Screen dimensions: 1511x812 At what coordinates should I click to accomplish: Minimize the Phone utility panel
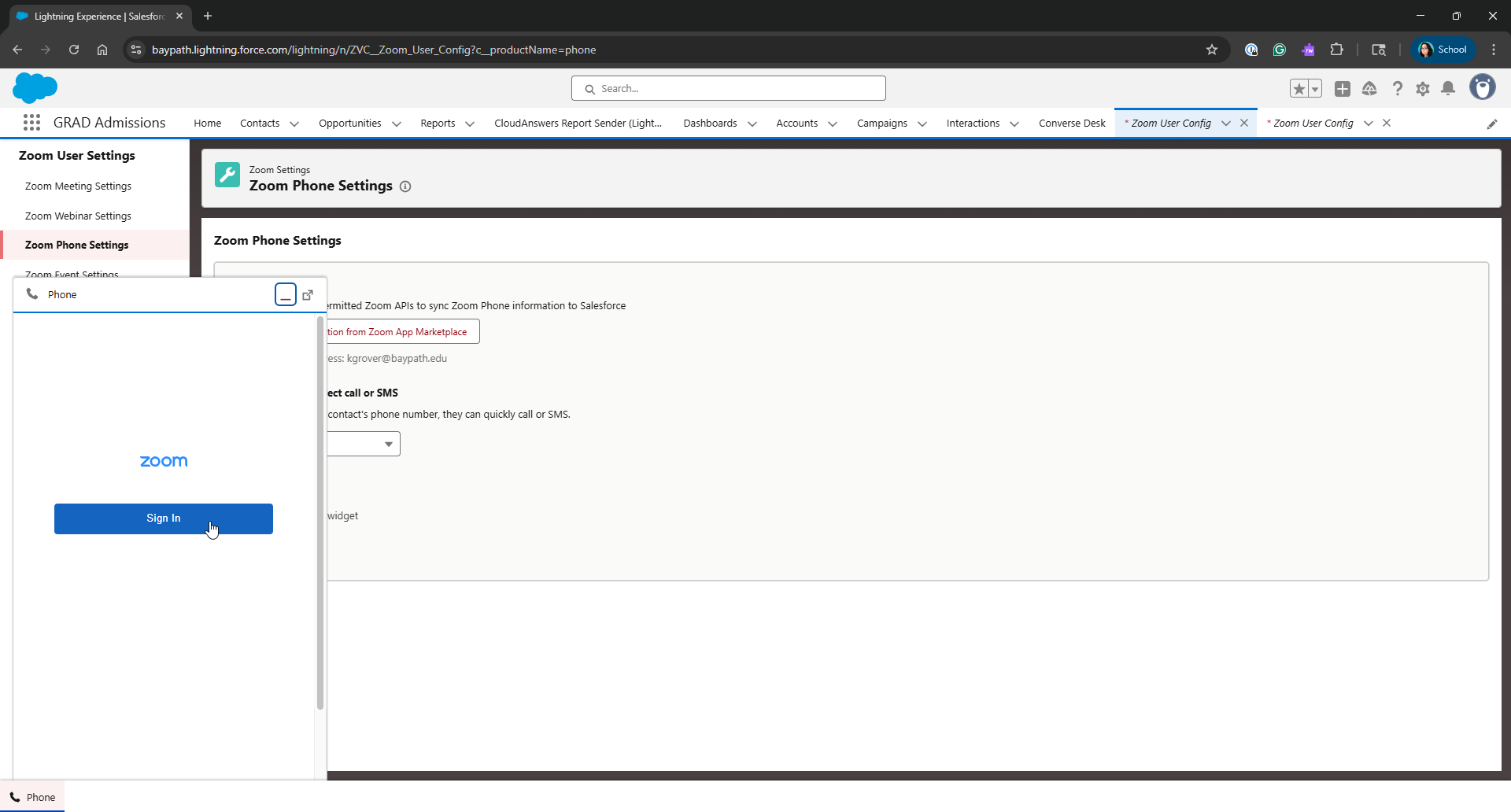coord(286,295)
